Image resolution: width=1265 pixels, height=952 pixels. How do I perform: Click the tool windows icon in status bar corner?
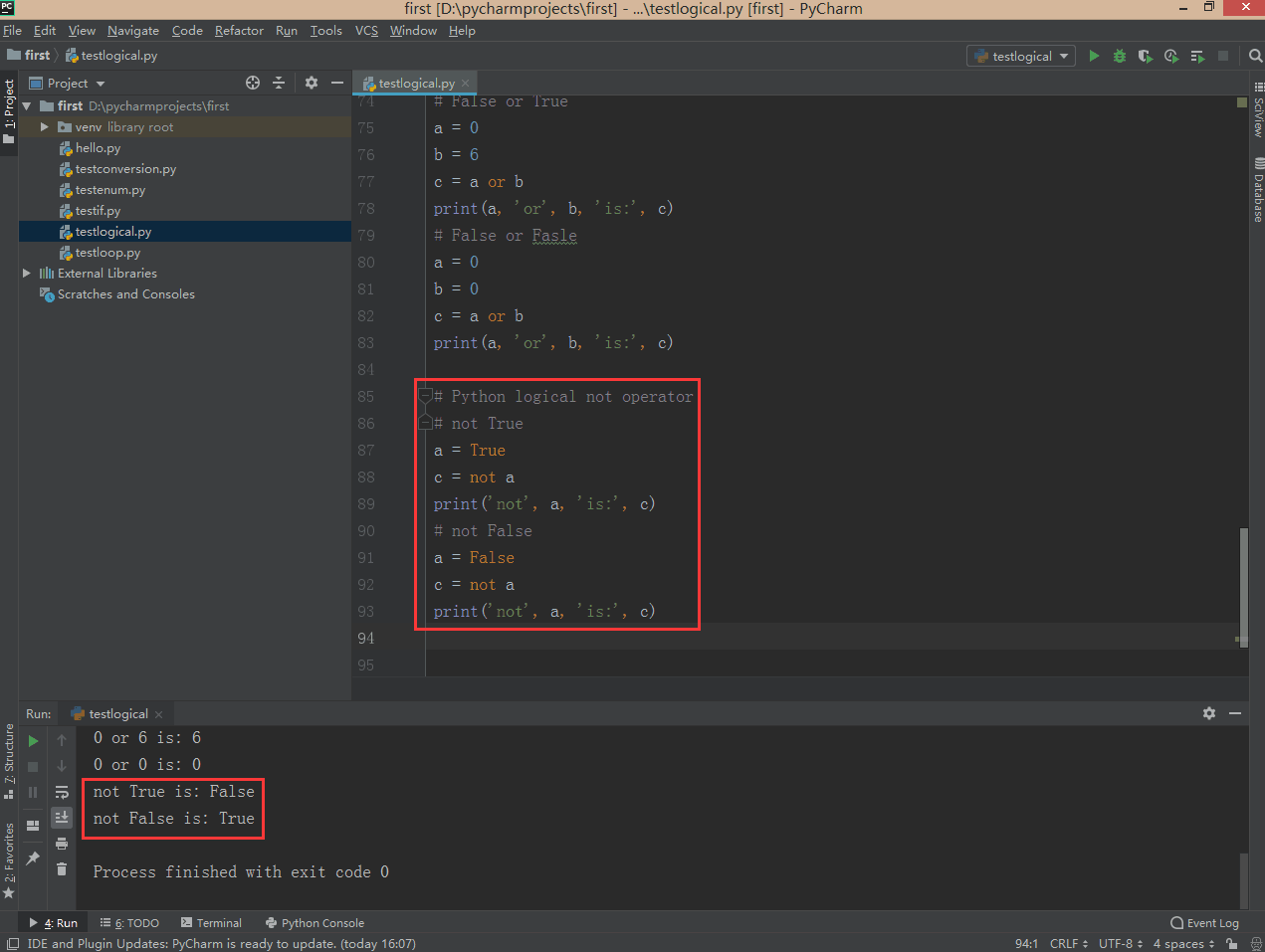tap(12, 943)
